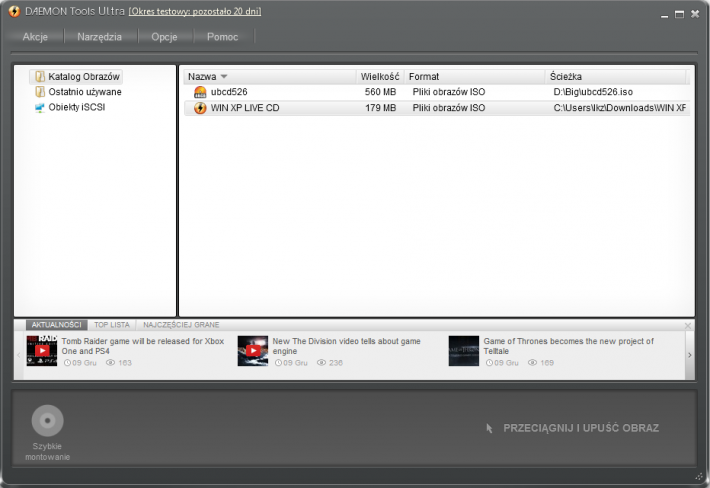The height and width of the screenshot is (488, 710).
Task: Minimize the DAEMON Tools window
Action: coord(664,15)
